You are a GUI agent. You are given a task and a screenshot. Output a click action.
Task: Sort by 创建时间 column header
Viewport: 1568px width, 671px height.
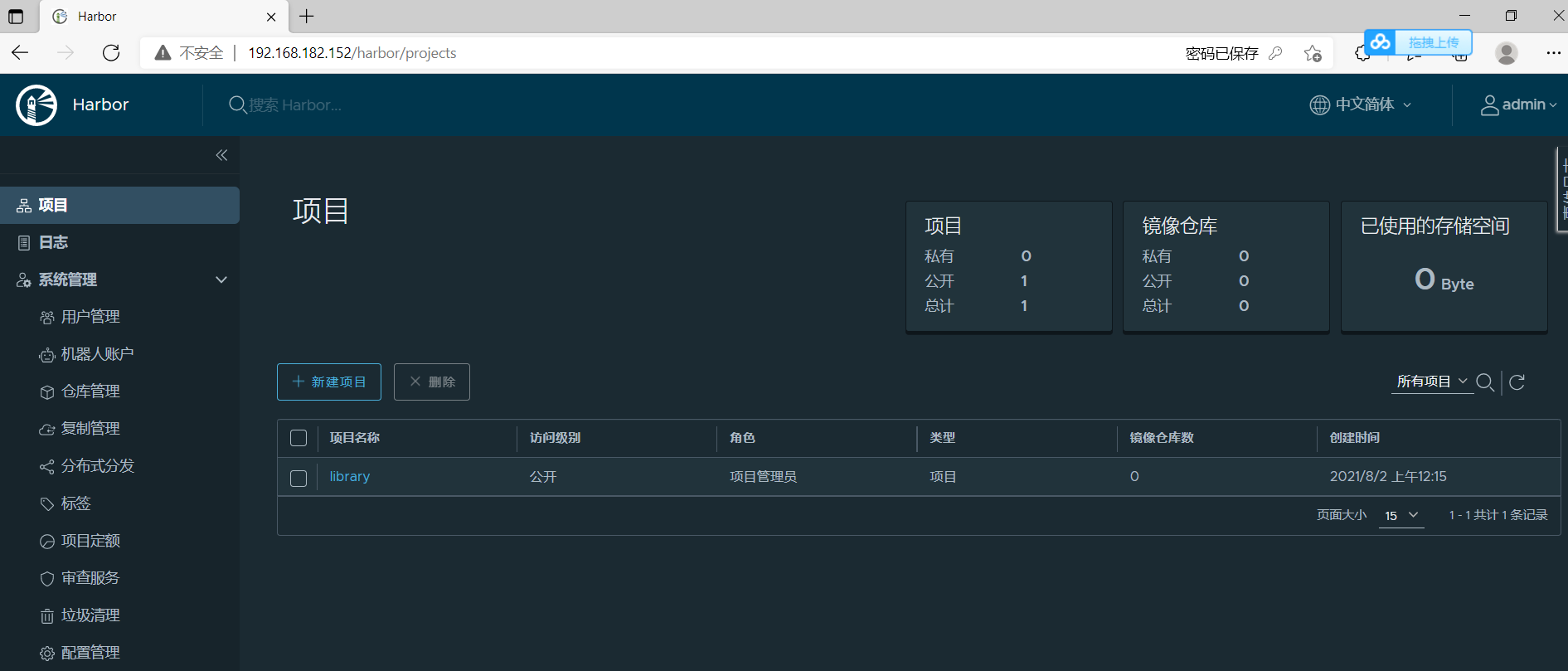tap(1355, 438)
